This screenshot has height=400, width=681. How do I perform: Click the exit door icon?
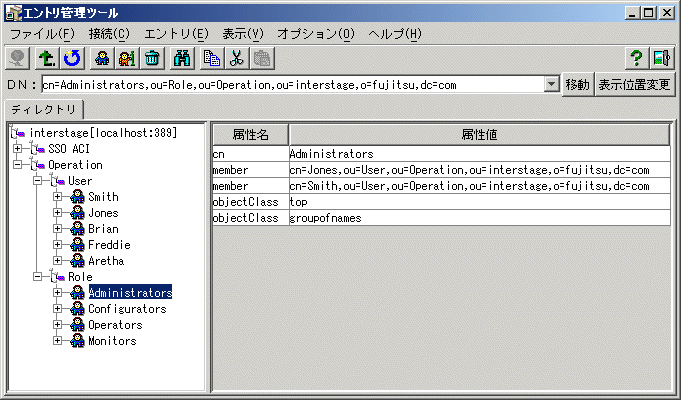(661, 58)
